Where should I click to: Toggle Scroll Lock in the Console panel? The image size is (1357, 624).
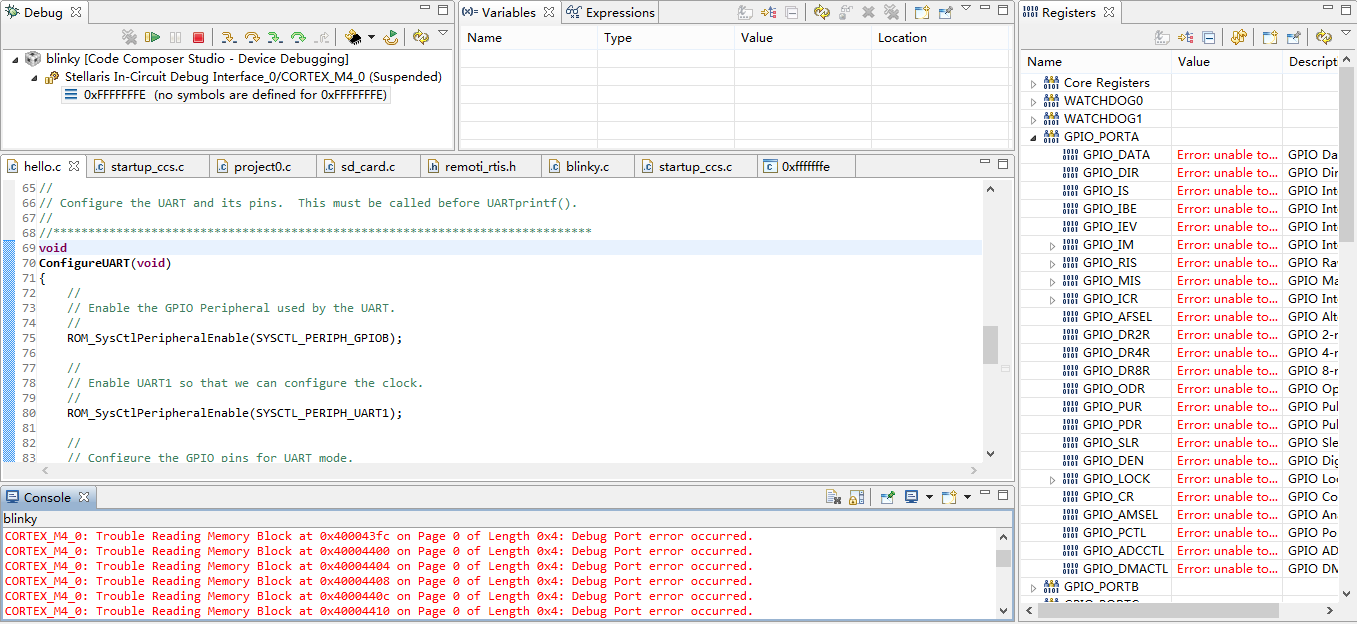857,497
